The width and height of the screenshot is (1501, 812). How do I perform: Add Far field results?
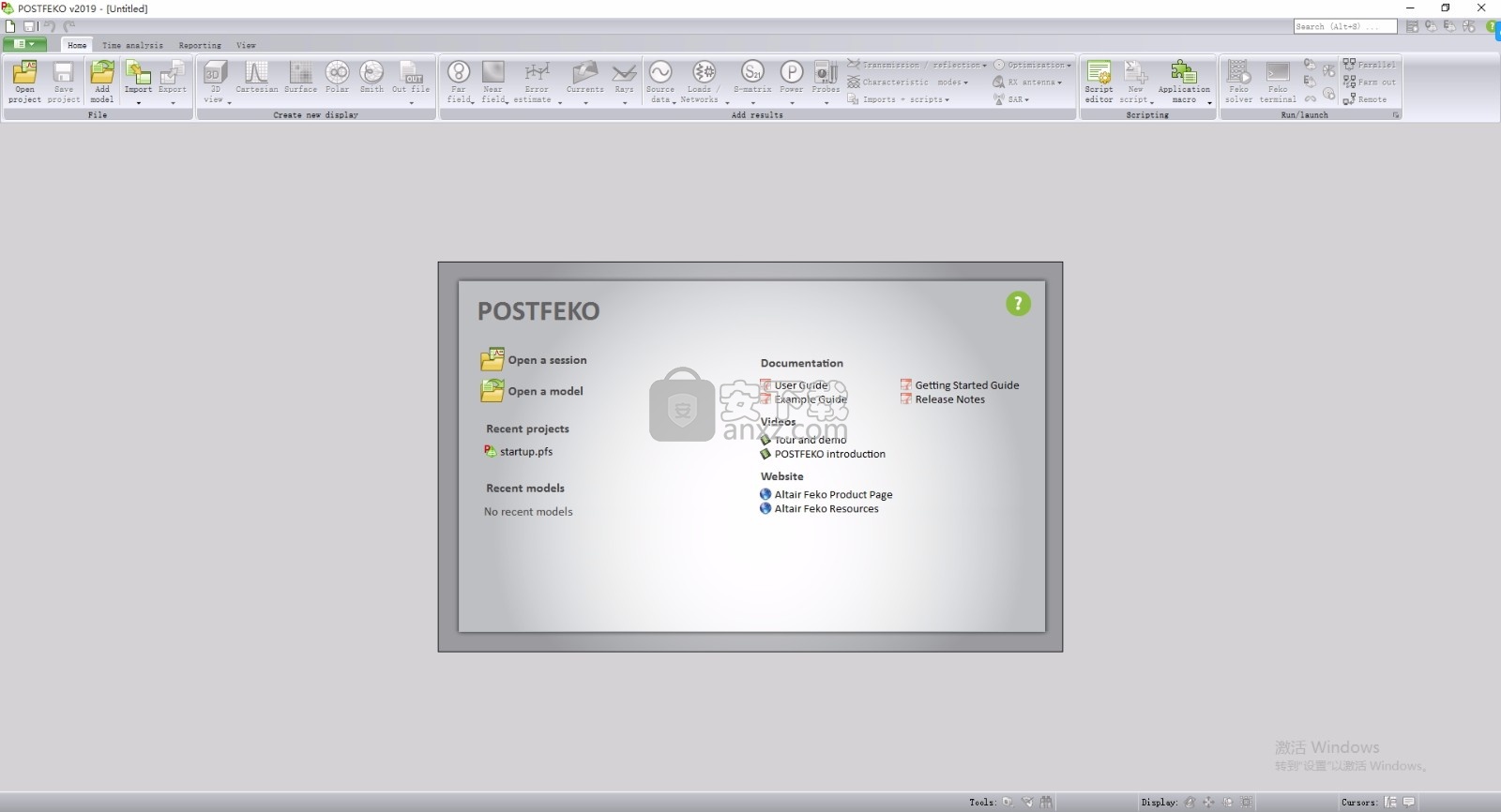point(459,83)
